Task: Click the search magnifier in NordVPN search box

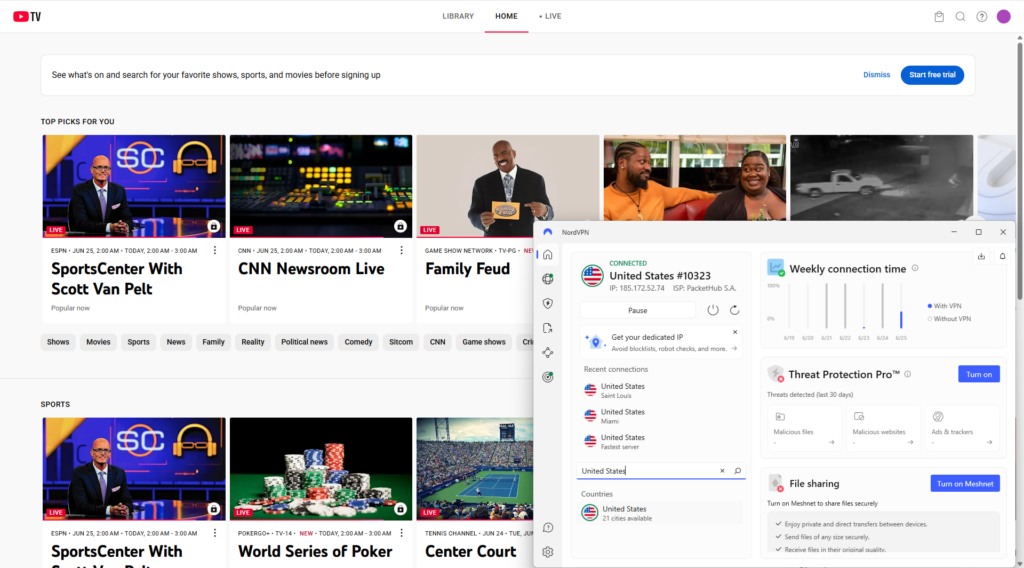Action: click(x=737, y=471)
